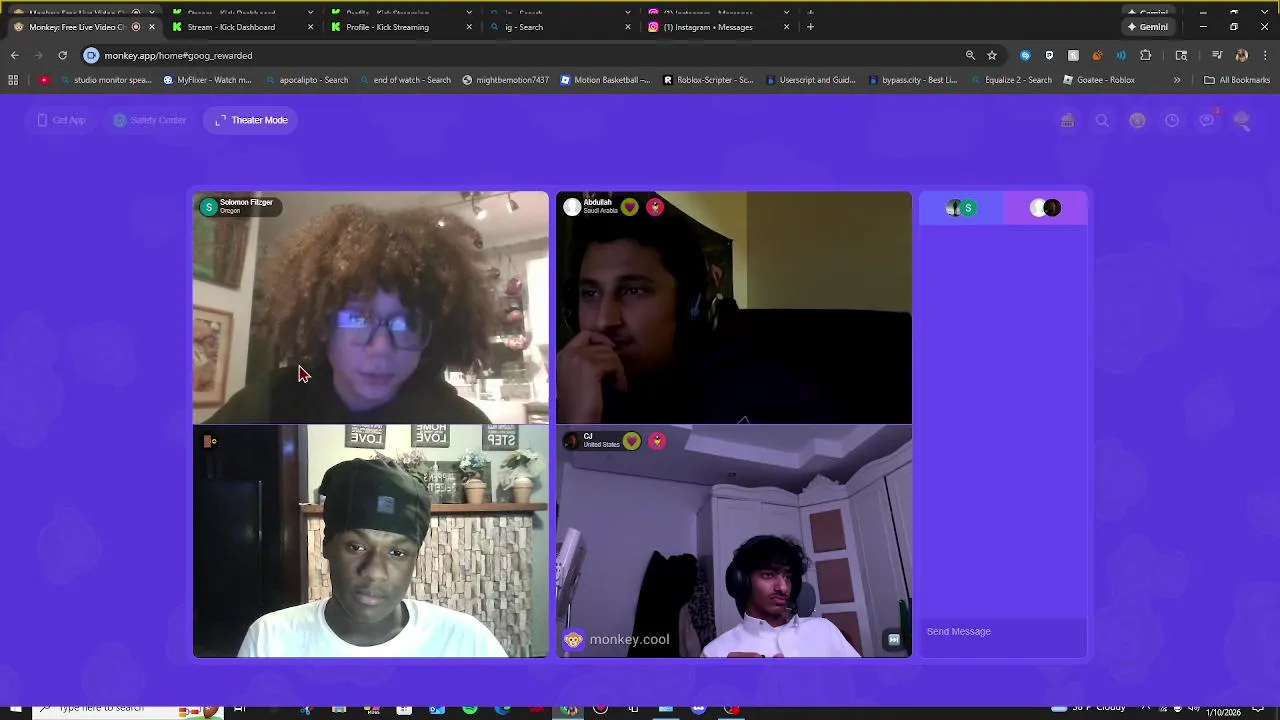Close the ig - Search tab
The height and width of the screenshot is (720, 1280).
(628, 27)
